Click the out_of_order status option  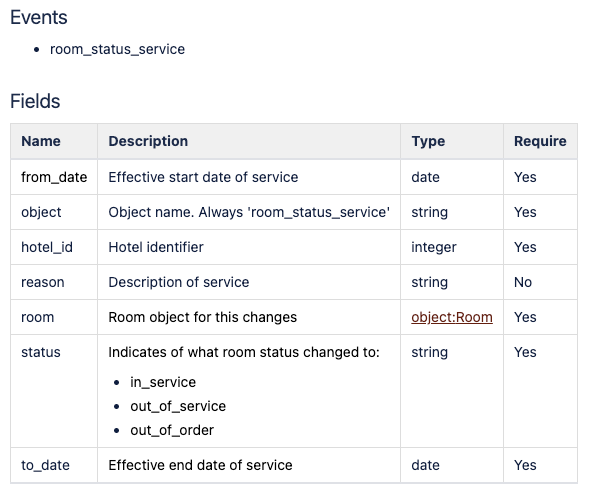(x=172, y=430)
